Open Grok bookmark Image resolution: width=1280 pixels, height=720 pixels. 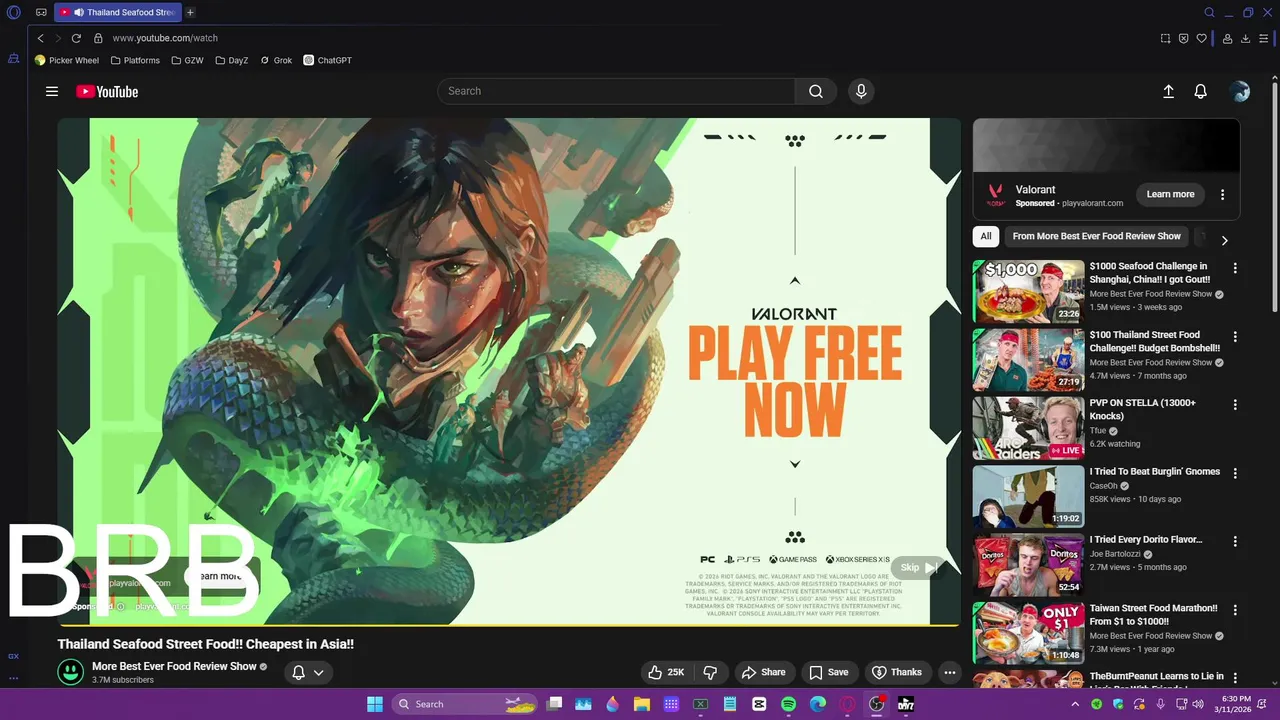pos(276,60)
